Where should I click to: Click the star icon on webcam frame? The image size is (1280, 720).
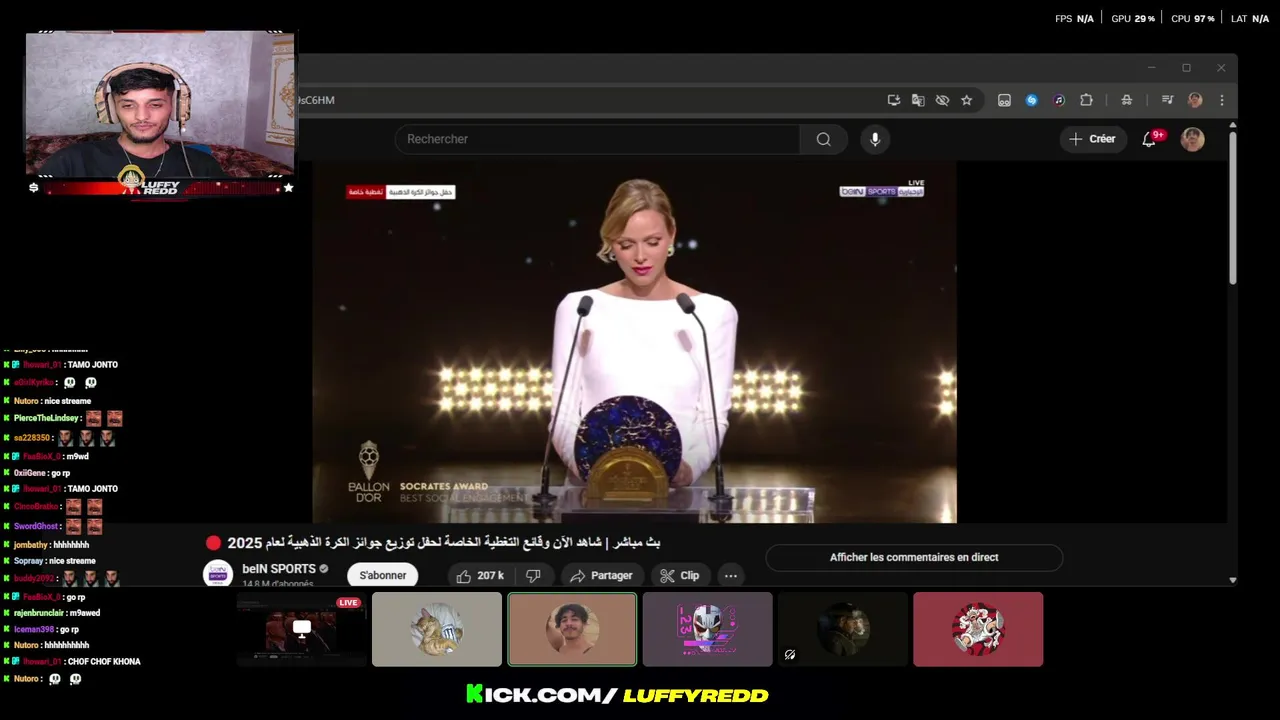coord(288,187)
